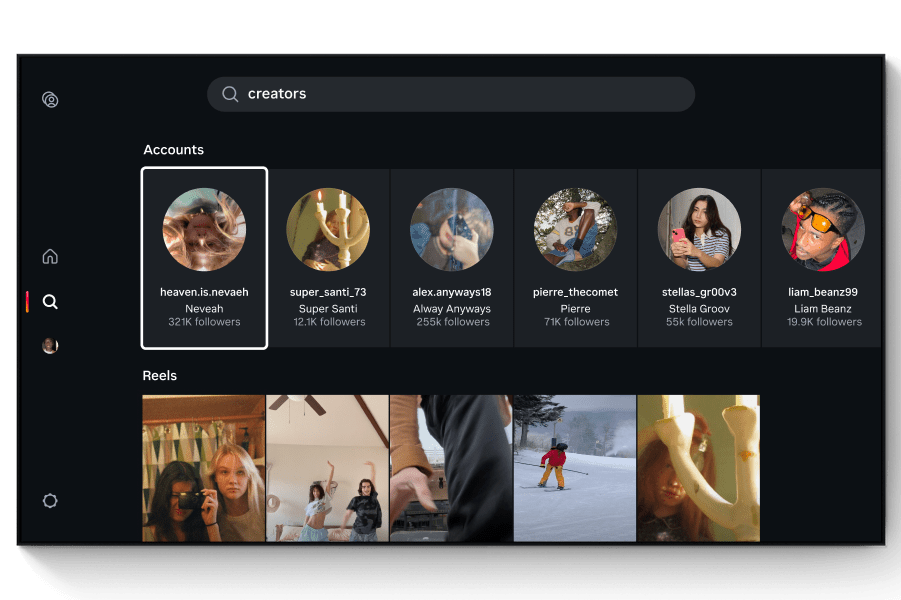Play the reel with candelabra and redhead
The width and height of the screenshot is (901, 600).
click(x=699, y=468)
